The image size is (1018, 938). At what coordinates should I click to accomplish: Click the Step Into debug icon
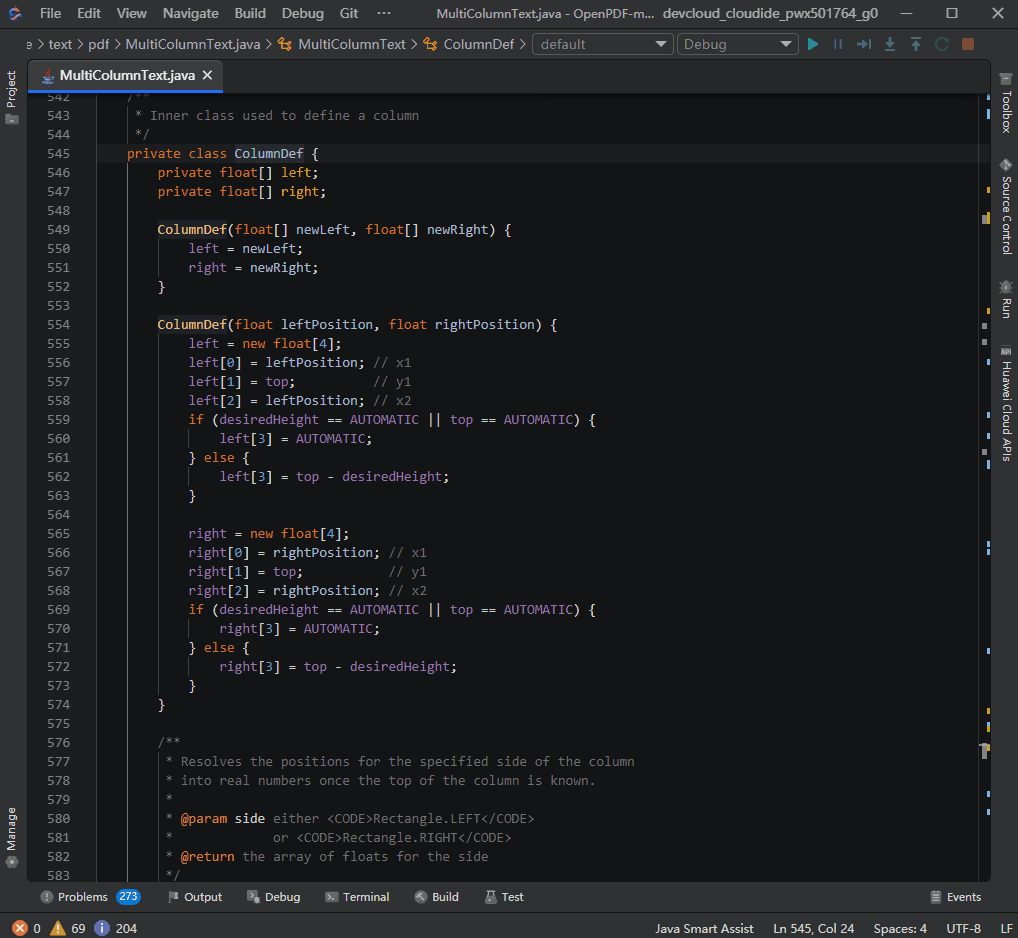[890, 44]
